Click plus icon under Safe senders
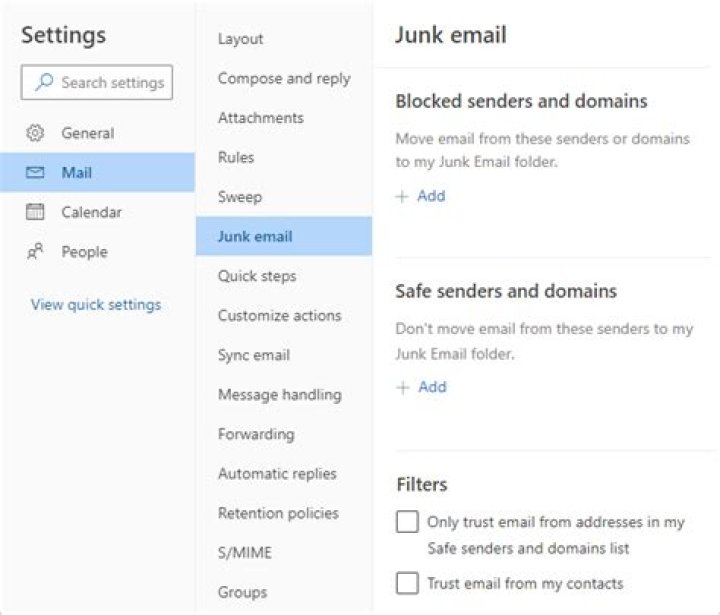 tap(402, 388)
